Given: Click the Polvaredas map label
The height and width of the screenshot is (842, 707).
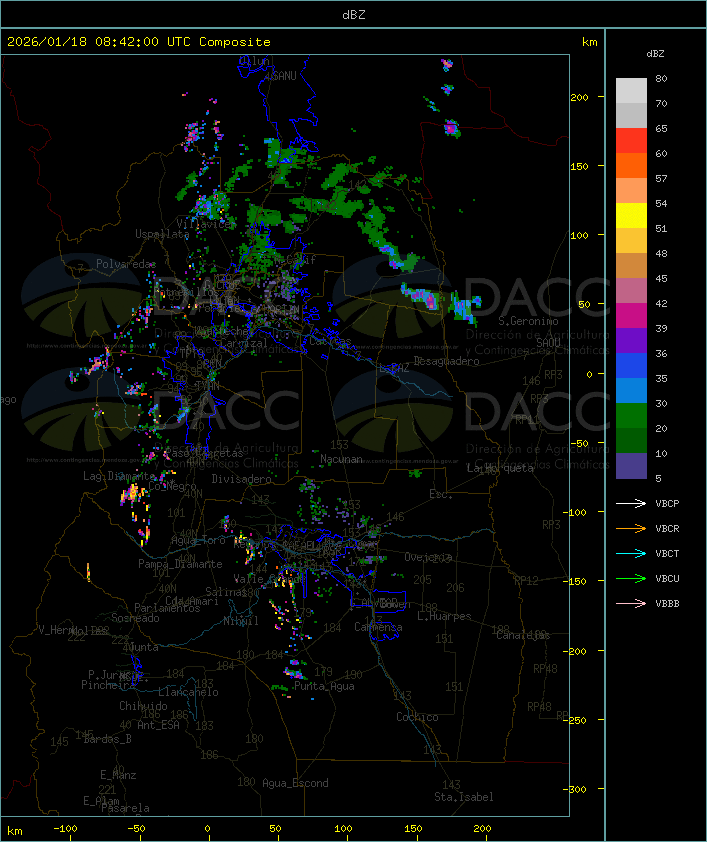Looking at the screenshot, I should point(126,263).
